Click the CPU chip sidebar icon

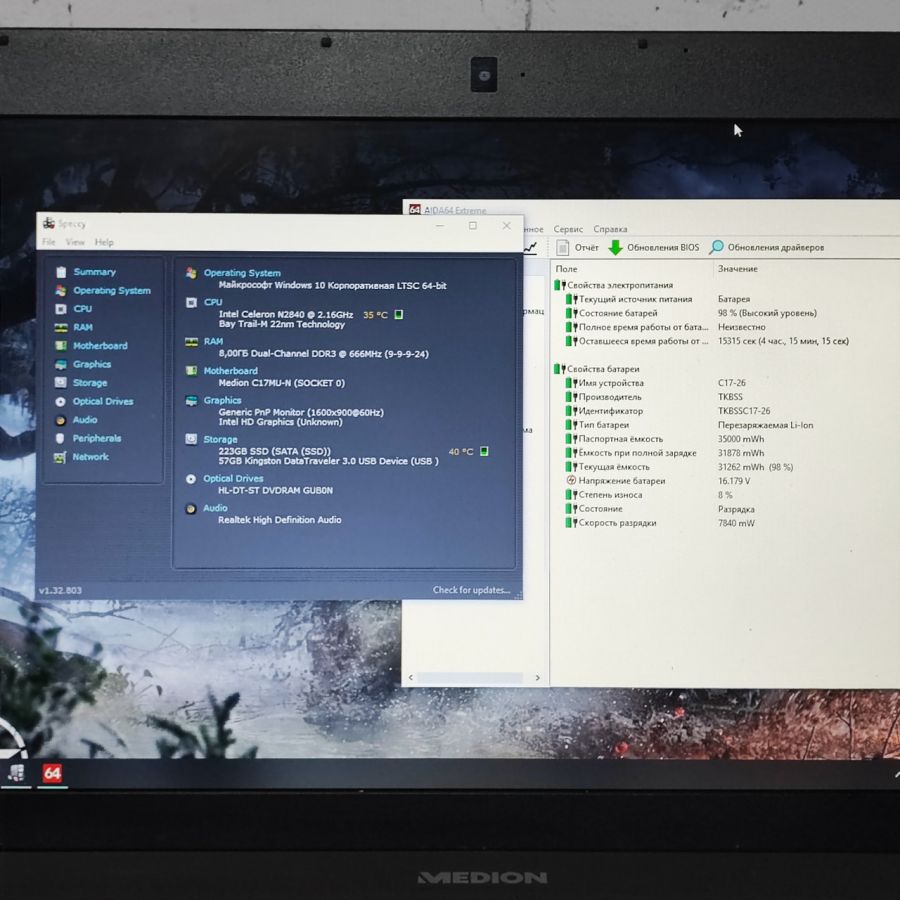tap(60, 309)
